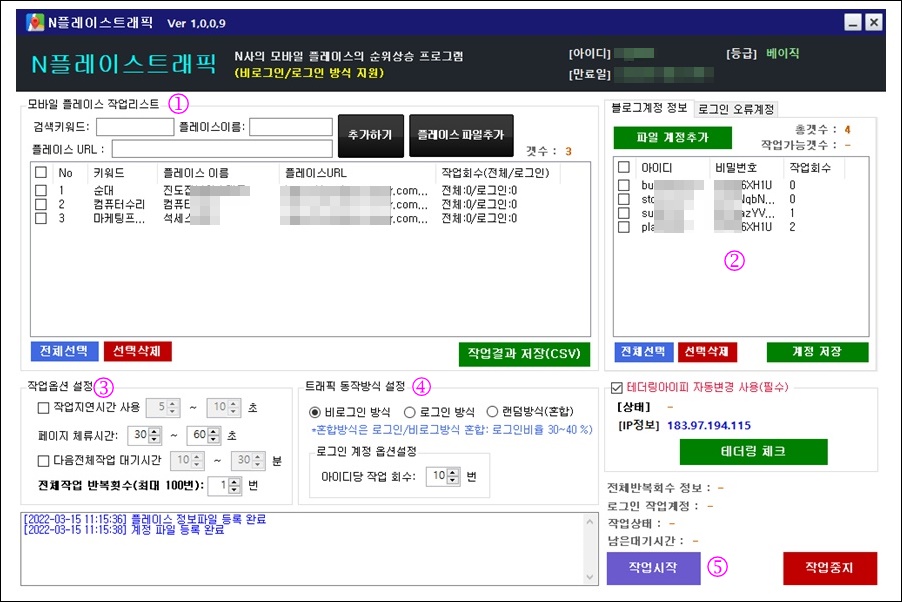This screenshot has width=902, height=602.
Task: Click the purple 작업시작 button
Action: tap(653, 568)
